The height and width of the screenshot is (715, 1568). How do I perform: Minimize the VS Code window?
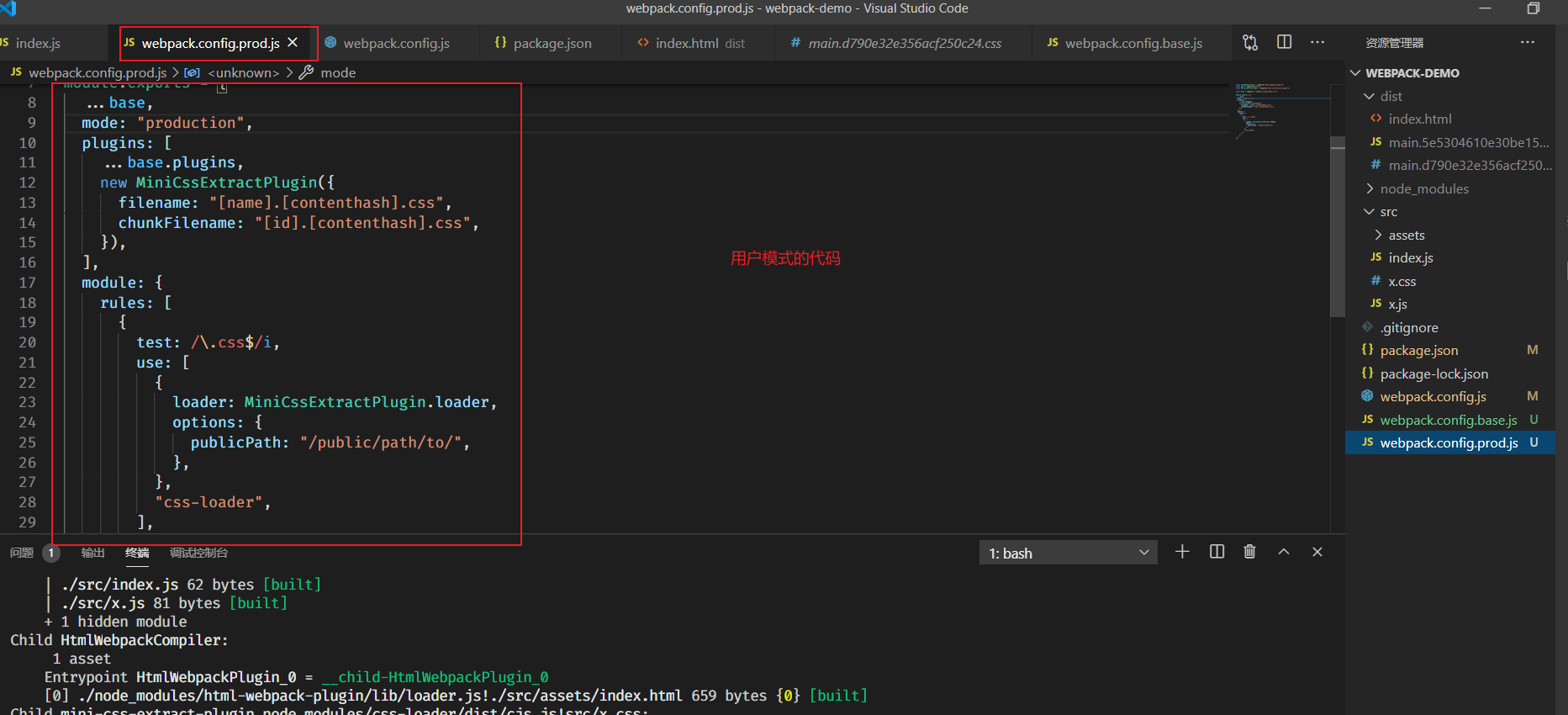point(1485,8)
